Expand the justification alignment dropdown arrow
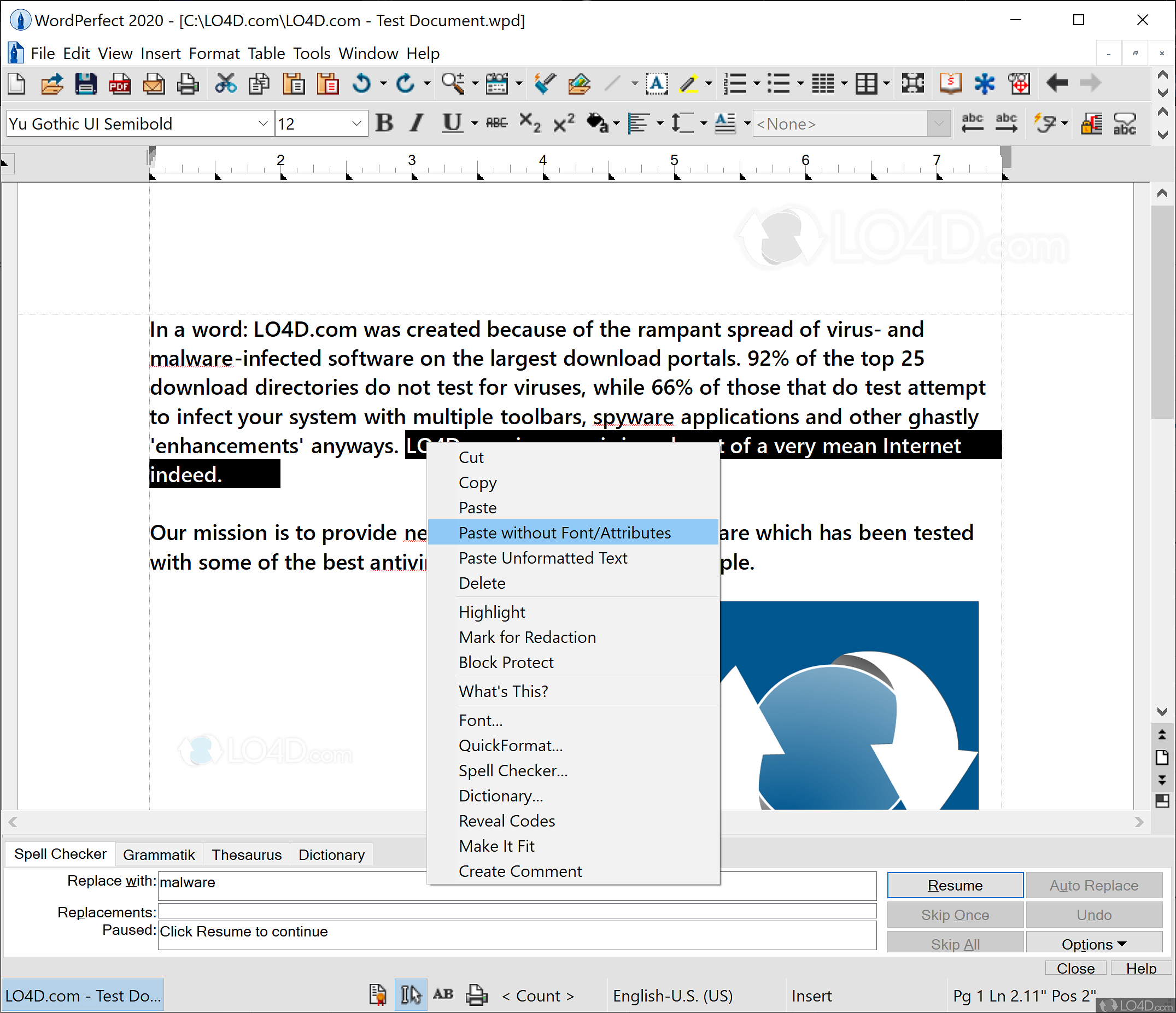 pos(659,123)
